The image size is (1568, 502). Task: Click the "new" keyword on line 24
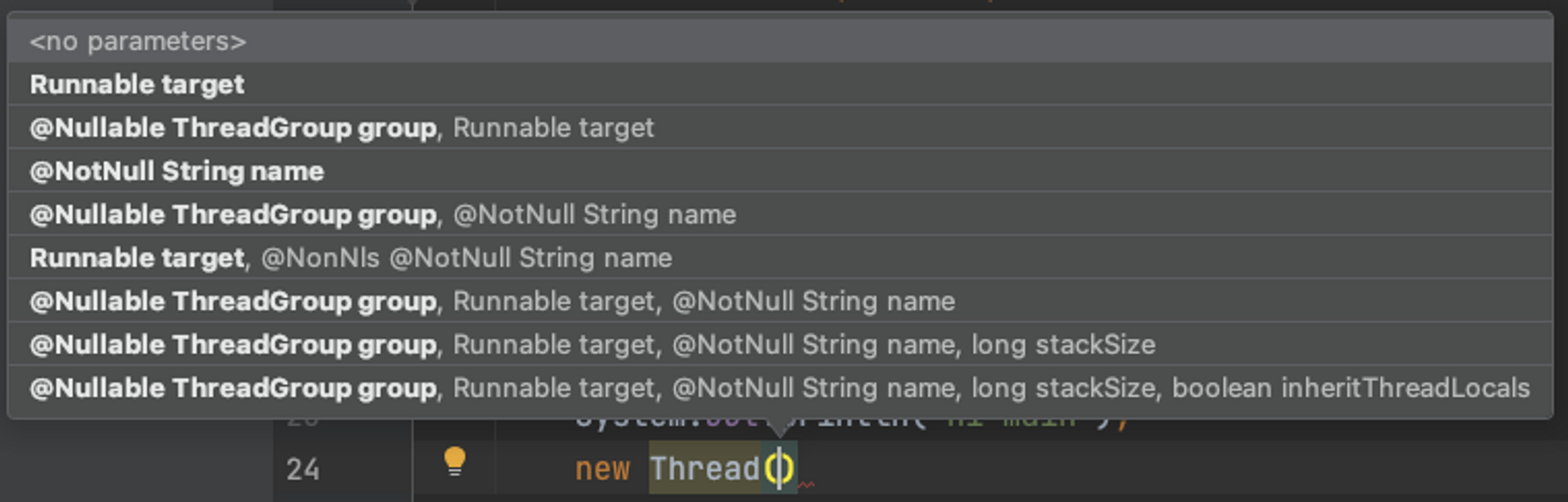603,469
